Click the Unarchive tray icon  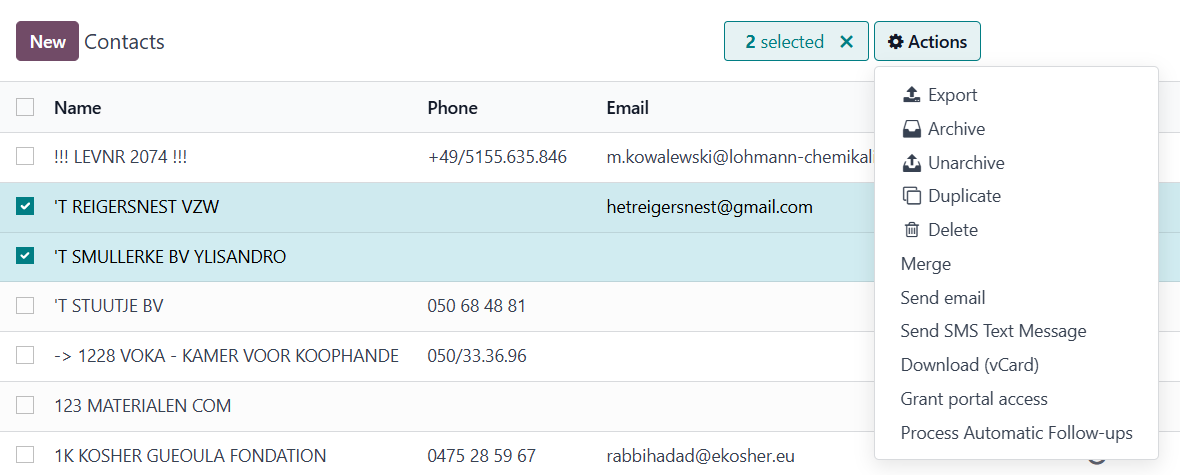911,163
